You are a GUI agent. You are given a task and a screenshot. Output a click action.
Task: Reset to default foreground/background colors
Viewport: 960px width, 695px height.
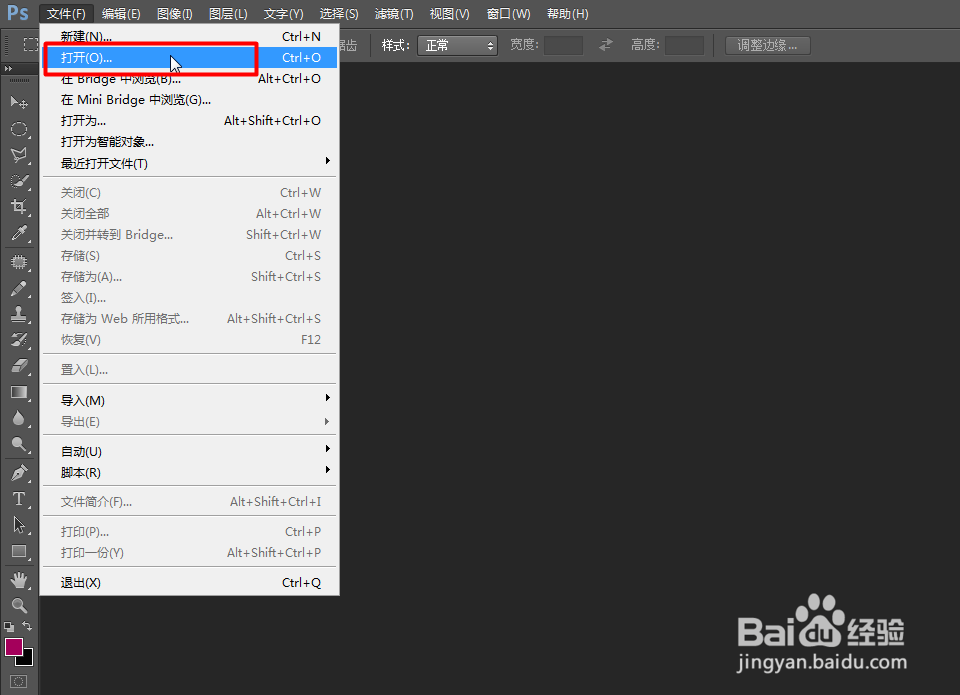9,626
